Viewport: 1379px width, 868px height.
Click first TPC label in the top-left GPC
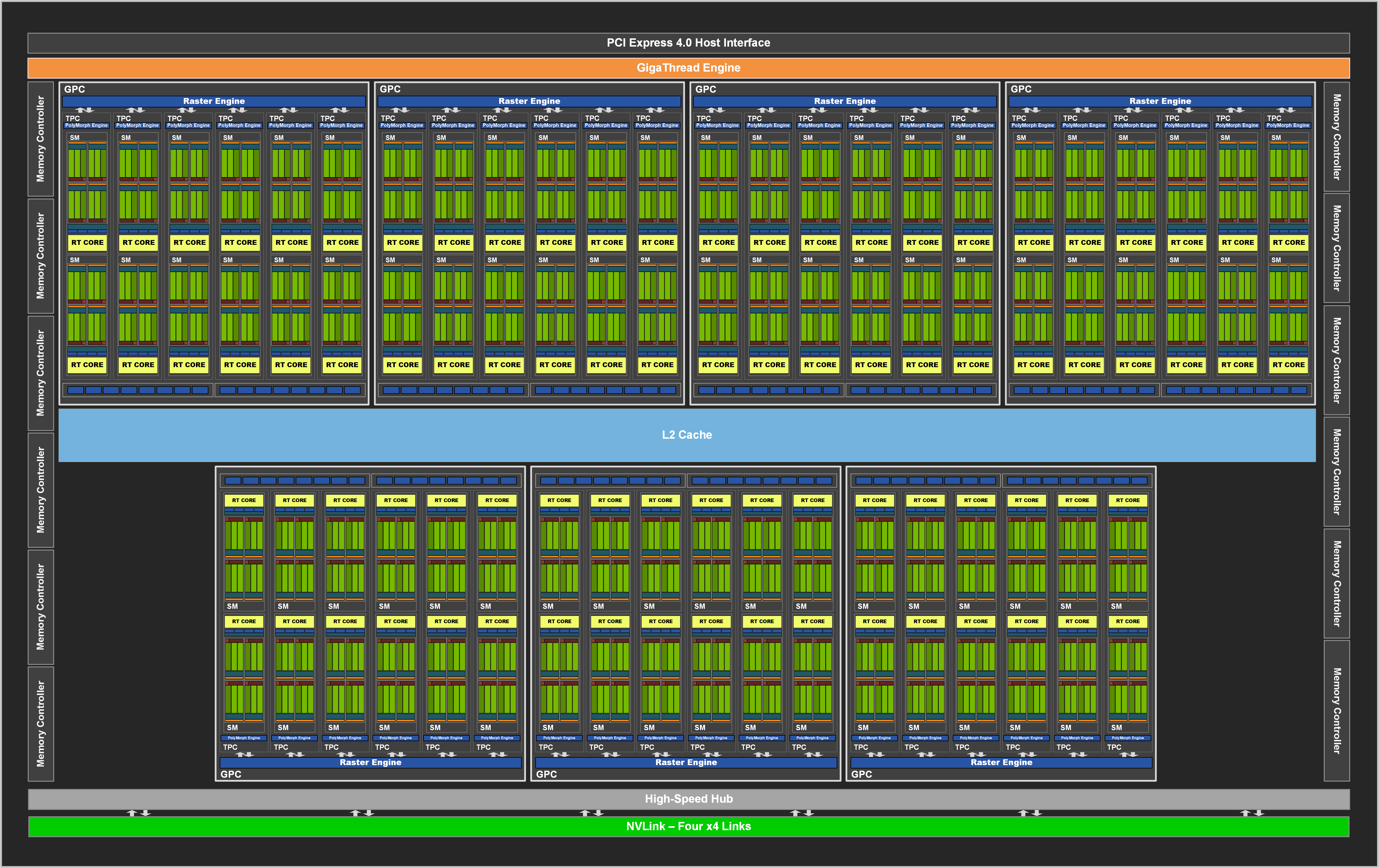tap(73, 118)
